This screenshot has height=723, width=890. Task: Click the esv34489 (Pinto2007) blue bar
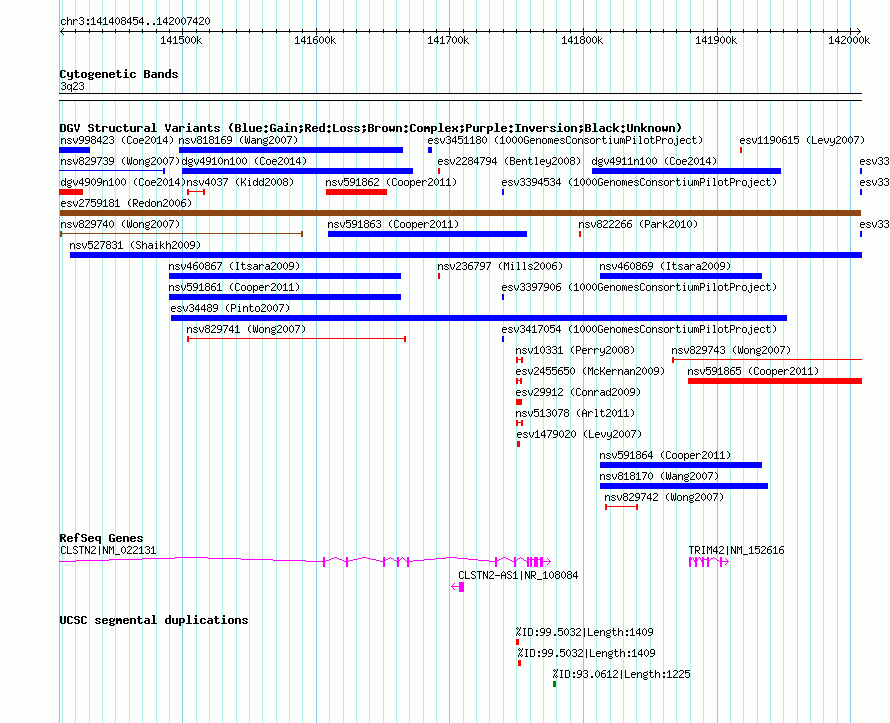479,318
